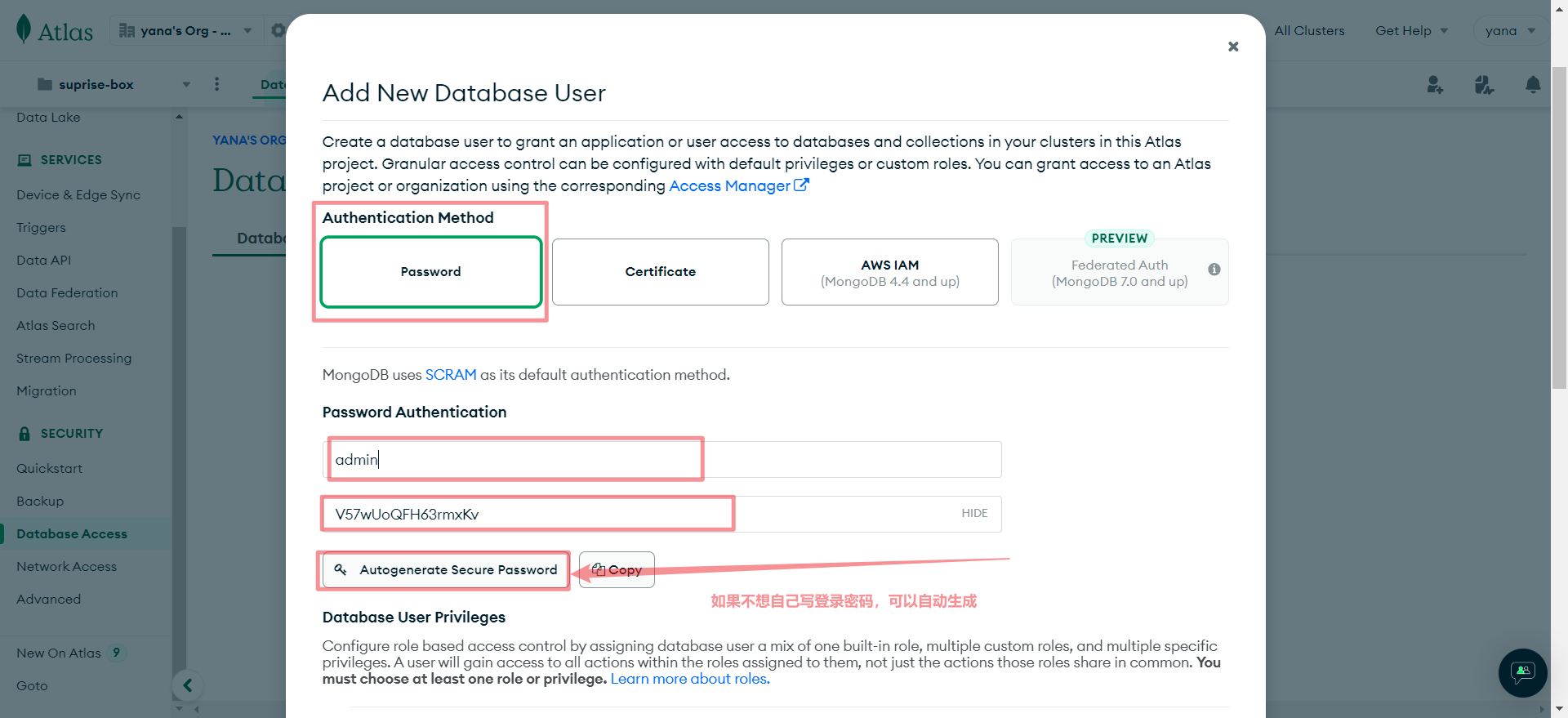
Task: Click the SERVICES section header icon
Action: point(24,160)
